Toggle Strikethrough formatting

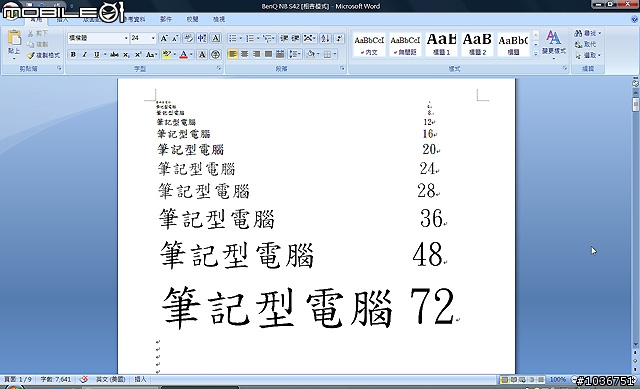point(115,54)
